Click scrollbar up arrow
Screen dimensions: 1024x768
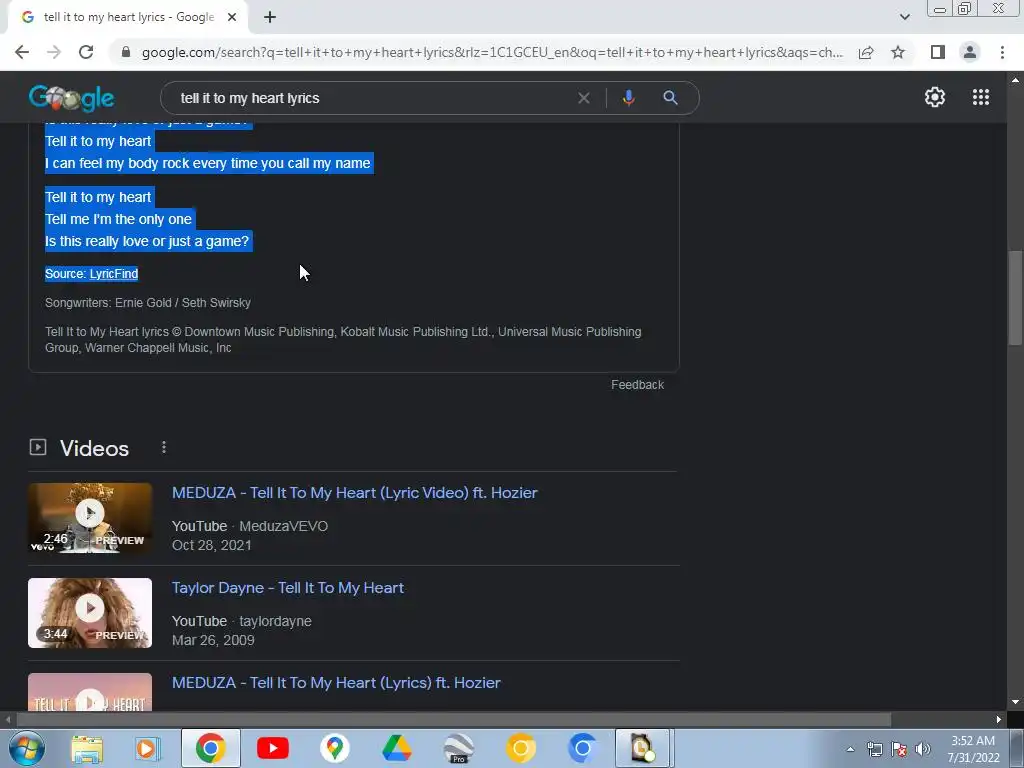click(1015, 80)
